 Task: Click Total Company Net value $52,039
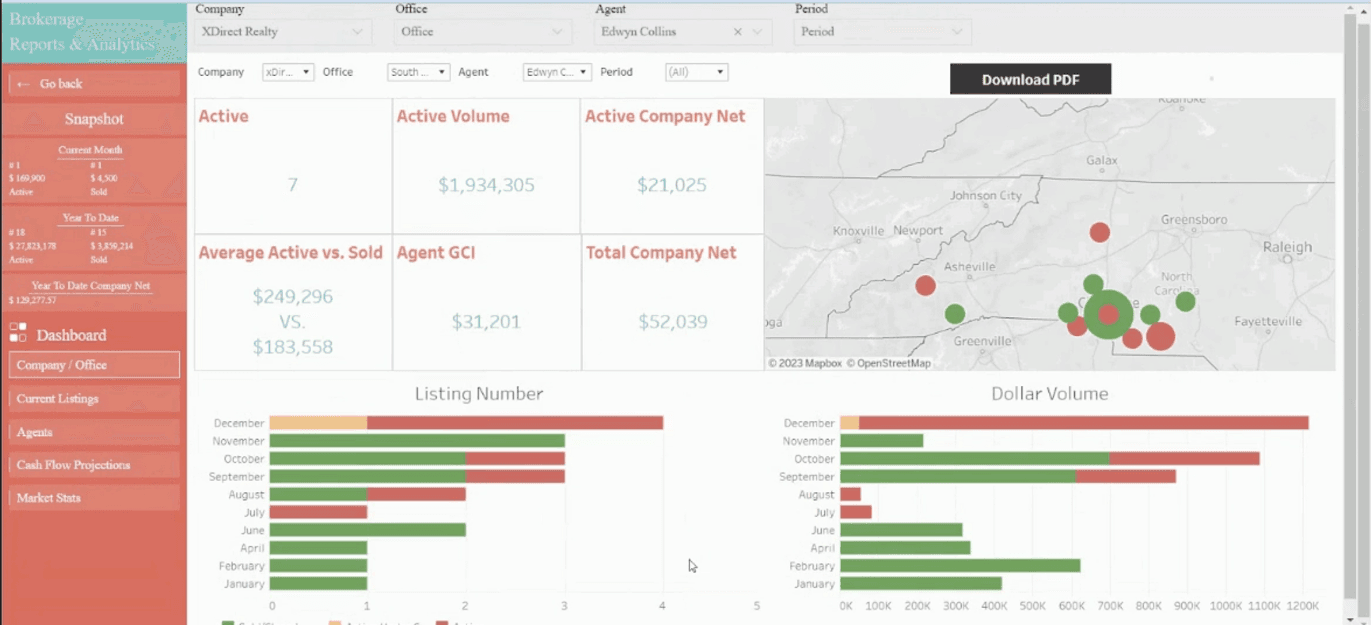pos(671,322)
